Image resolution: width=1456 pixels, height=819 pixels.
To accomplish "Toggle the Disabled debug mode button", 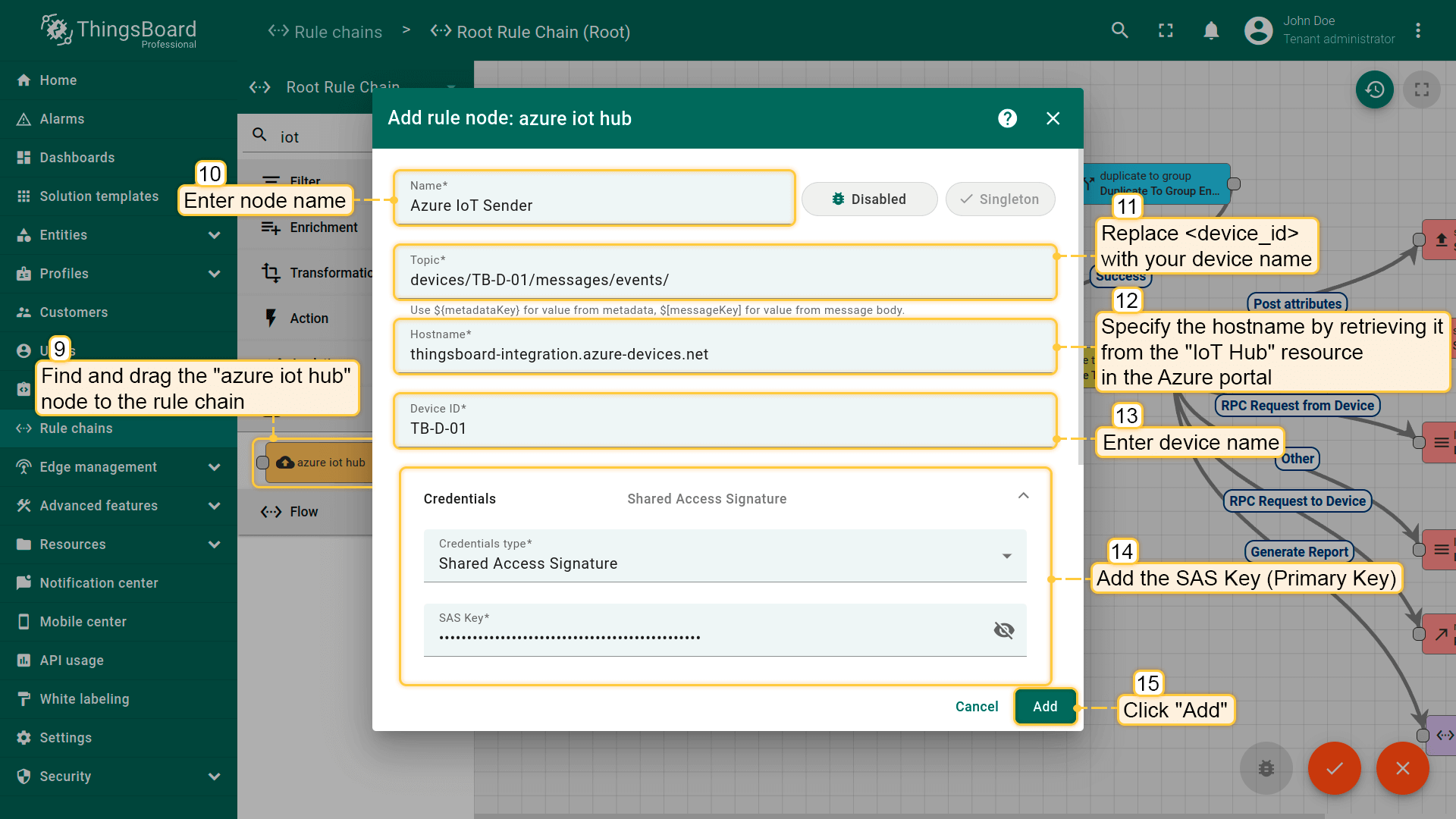I will click(x=869, y=199).
